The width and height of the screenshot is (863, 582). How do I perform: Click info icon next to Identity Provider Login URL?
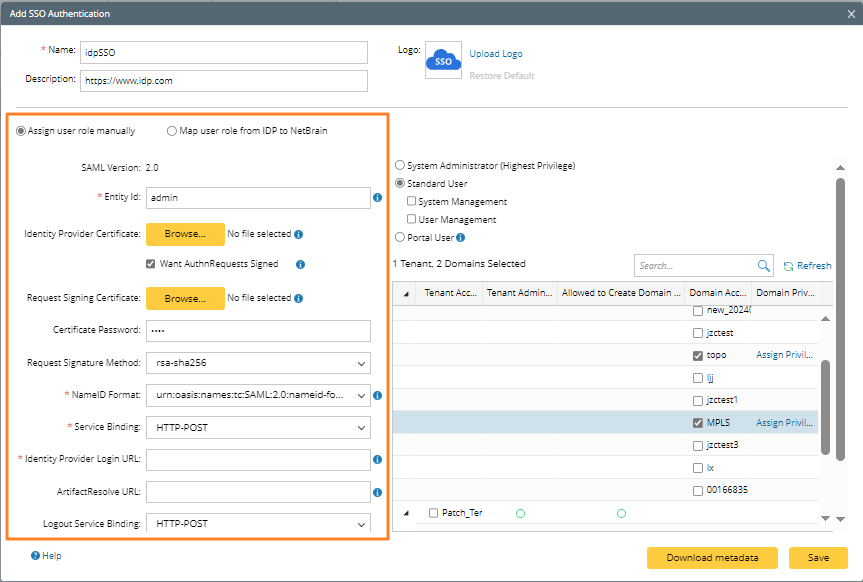(378, 460)
